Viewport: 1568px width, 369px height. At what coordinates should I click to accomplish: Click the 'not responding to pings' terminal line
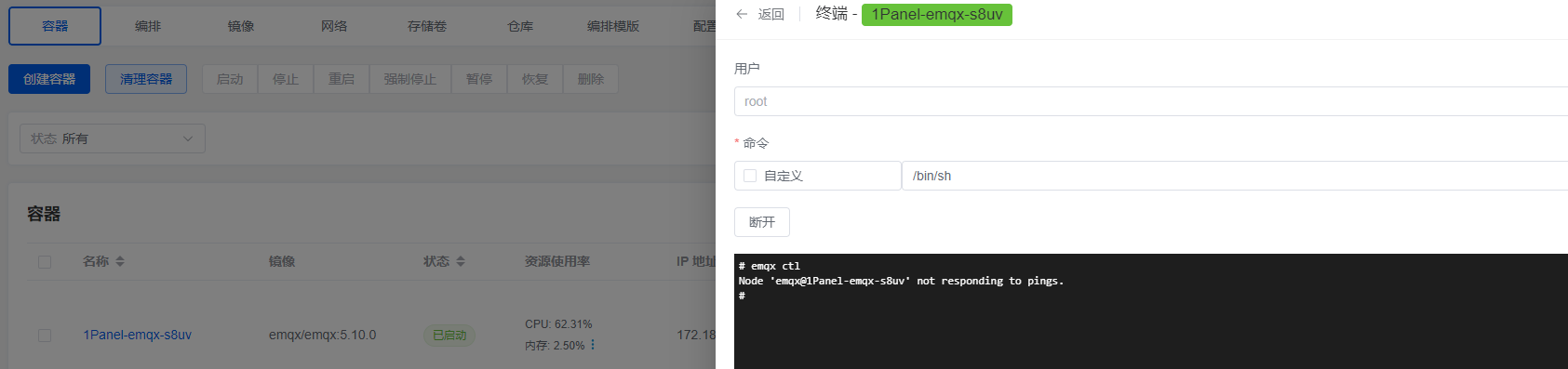click(901, 281)
